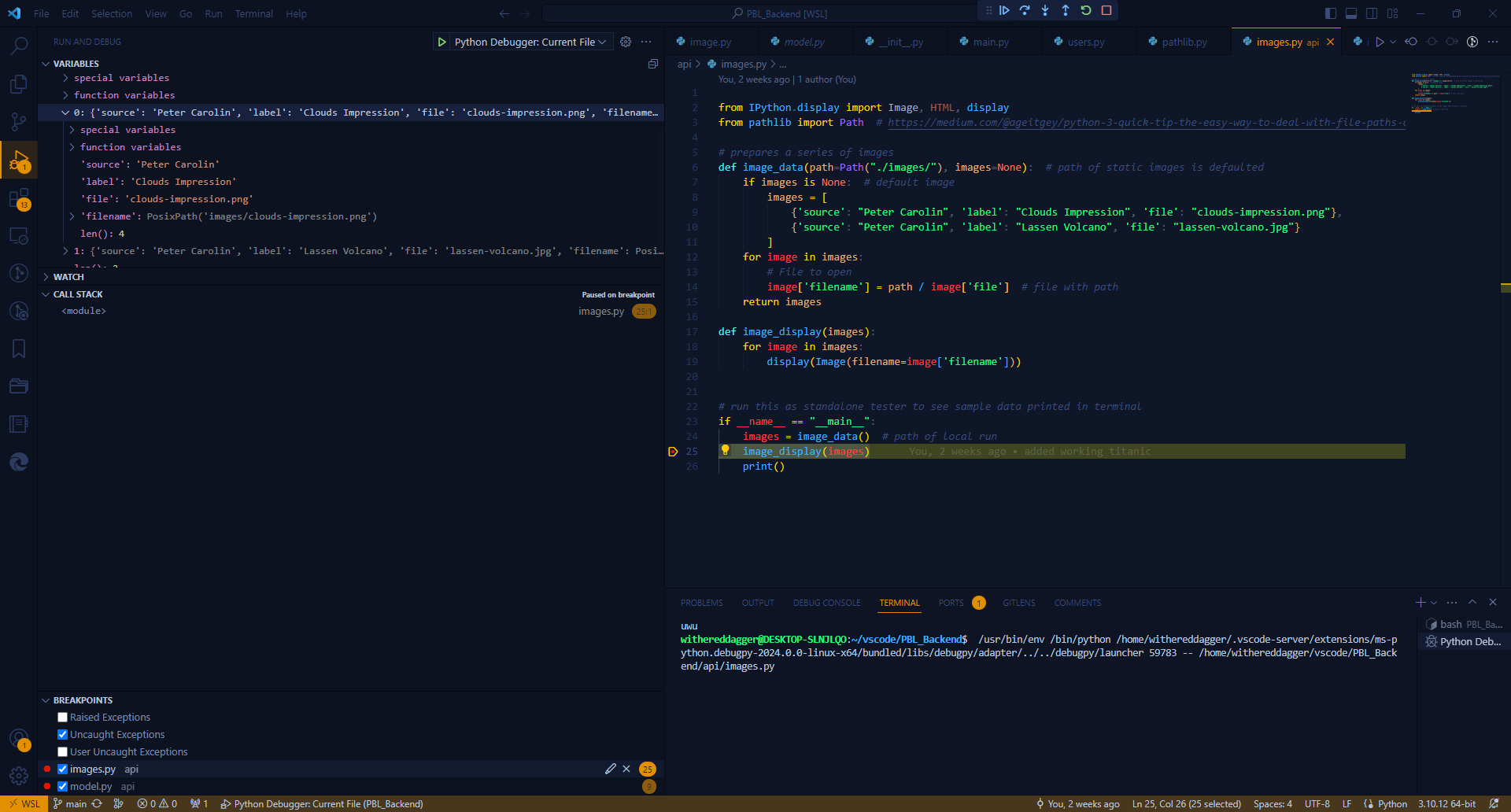Collapse the BREAKPOINTS section

coord(46,700)
